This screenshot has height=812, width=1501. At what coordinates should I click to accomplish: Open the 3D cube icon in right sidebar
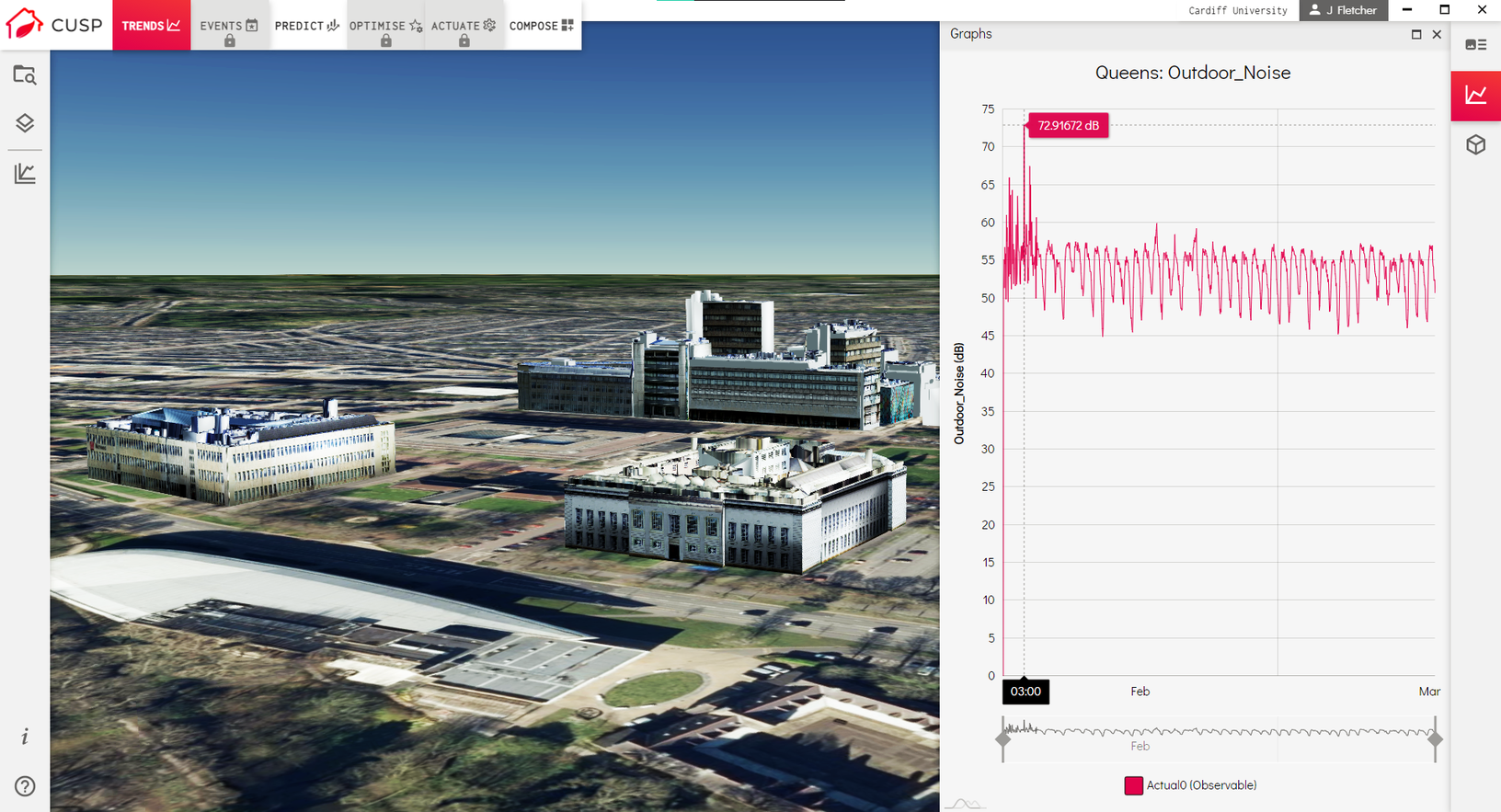point(1476,144)
